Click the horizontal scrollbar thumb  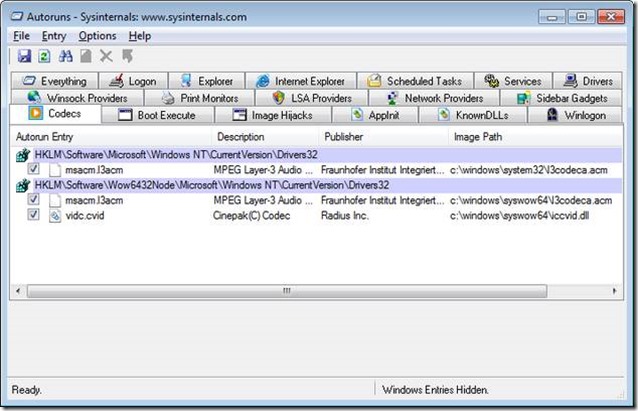287,291
